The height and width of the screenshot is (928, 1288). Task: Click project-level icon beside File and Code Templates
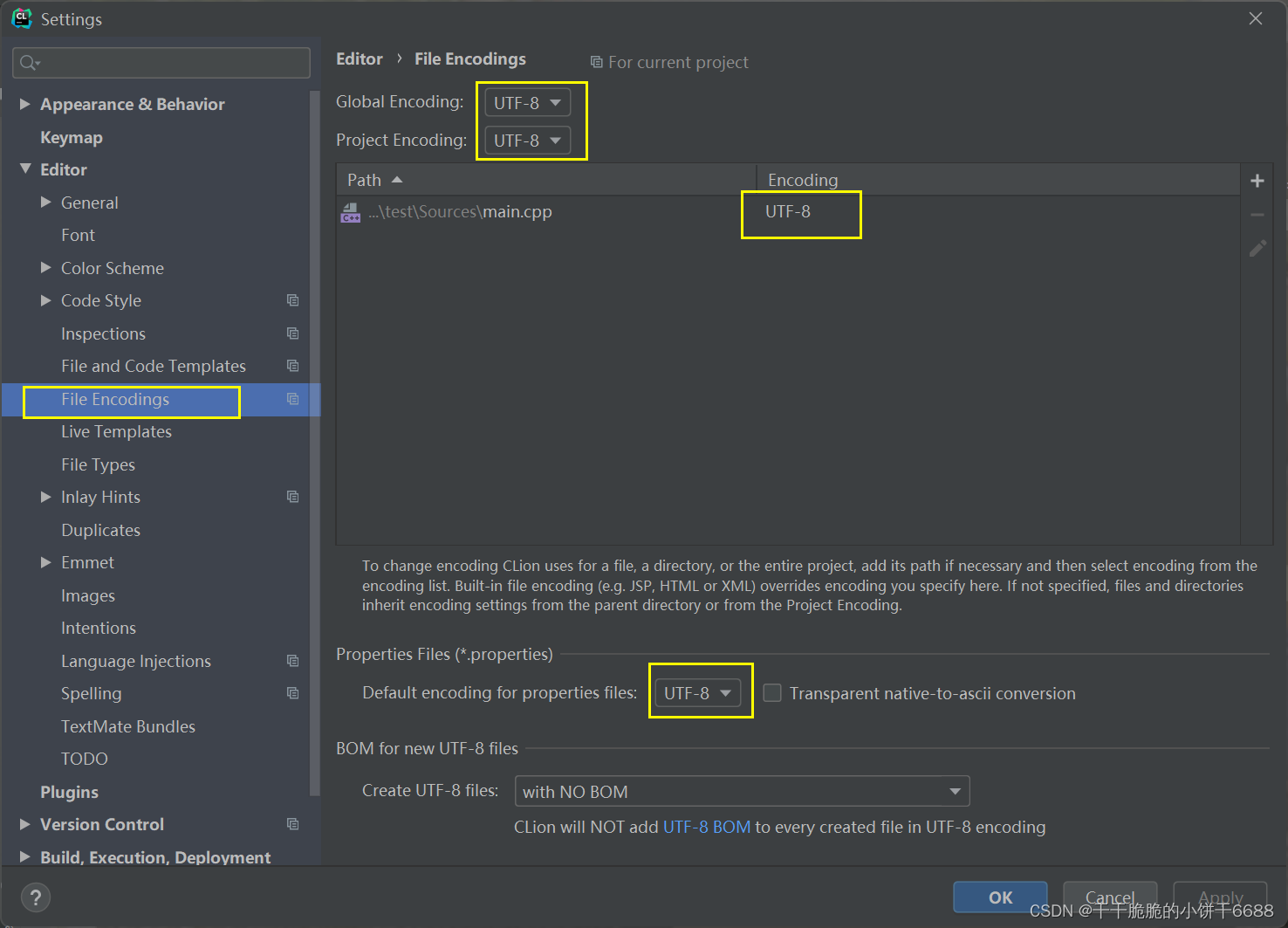(292, 366)
